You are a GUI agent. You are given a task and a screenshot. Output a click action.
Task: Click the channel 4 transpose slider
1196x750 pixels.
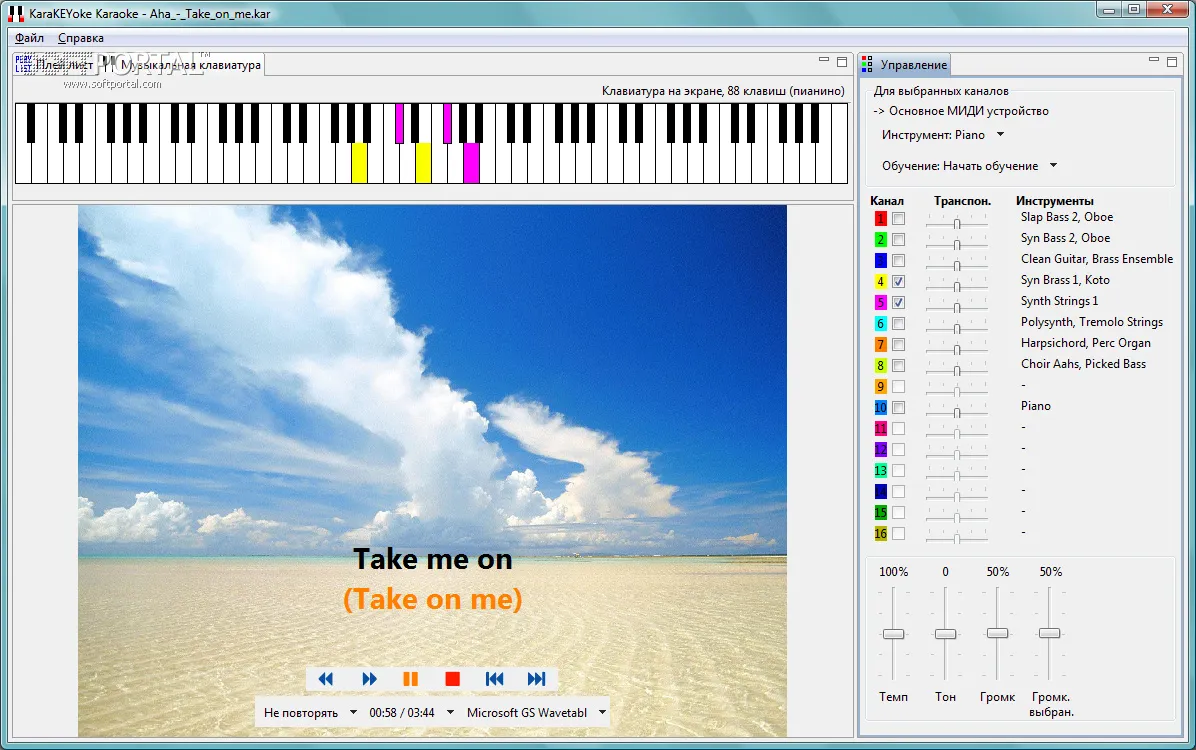click(956, 285)
